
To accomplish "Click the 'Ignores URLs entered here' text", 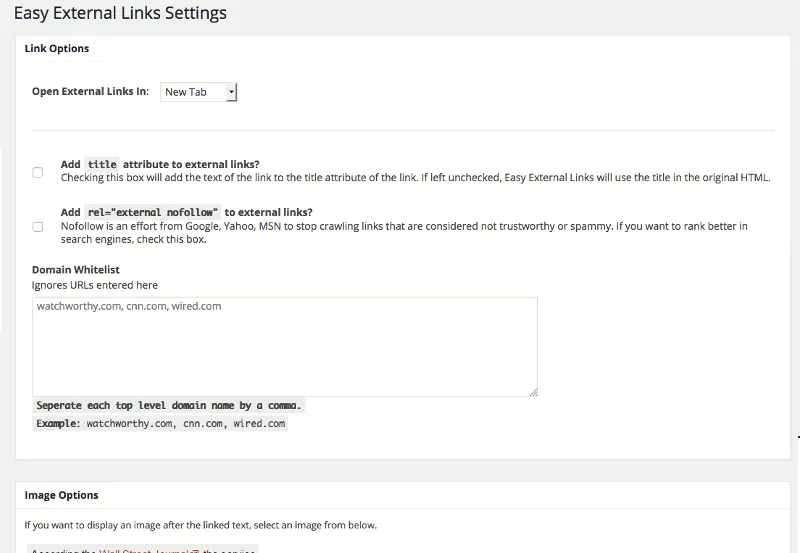I will [x=95, y=285].
